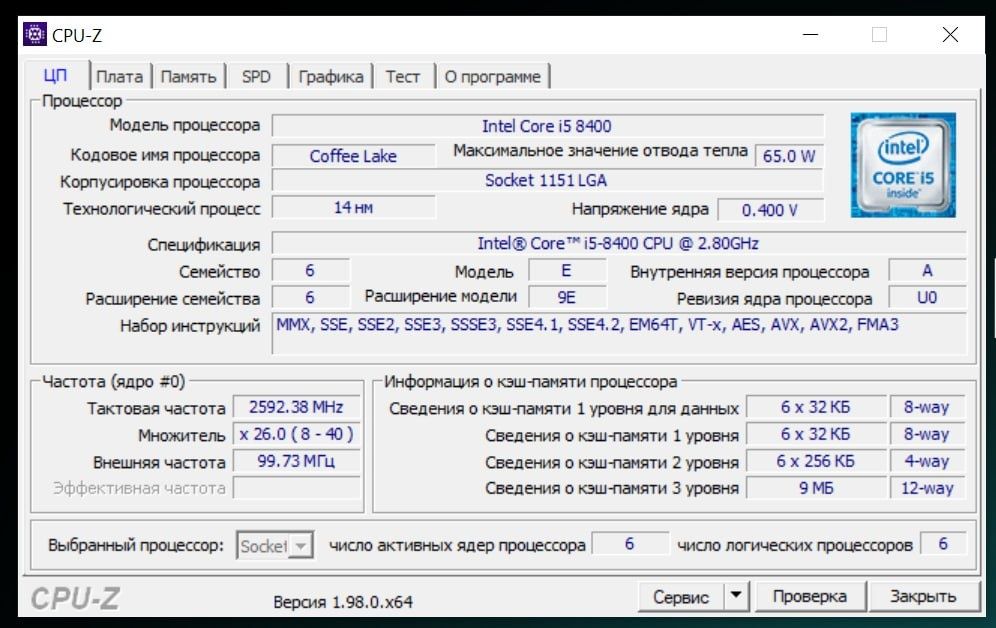
Task: Click the Coffee Lake code name field
Action: 353,156
